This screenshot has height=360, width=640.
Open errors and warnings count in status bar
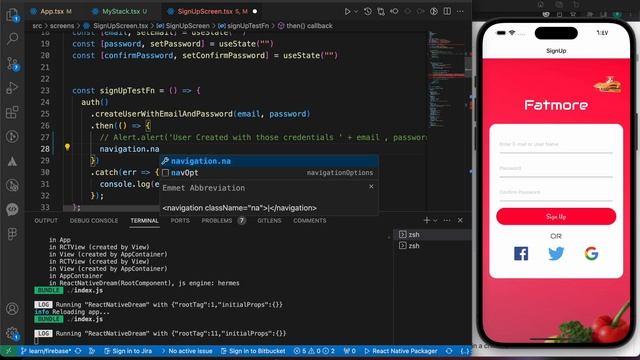click(x=314, y=351)
